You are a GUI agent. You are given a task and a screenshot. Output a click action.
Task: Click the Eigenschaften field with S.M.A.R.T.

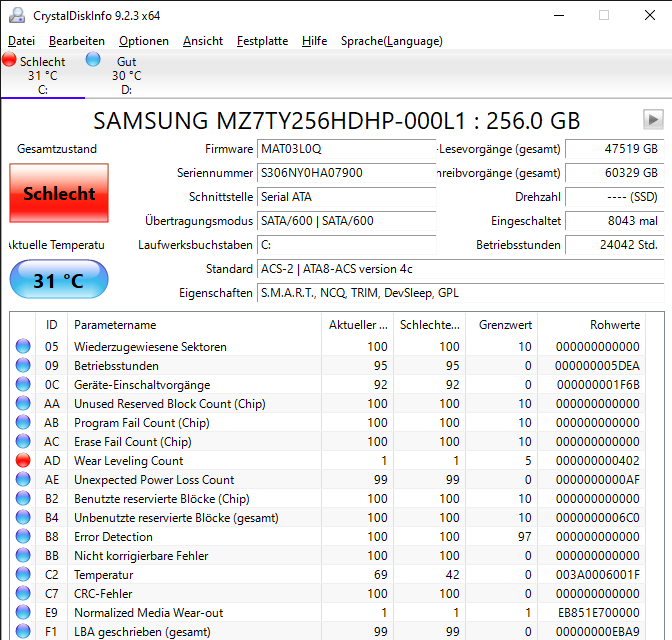point(461,293)
